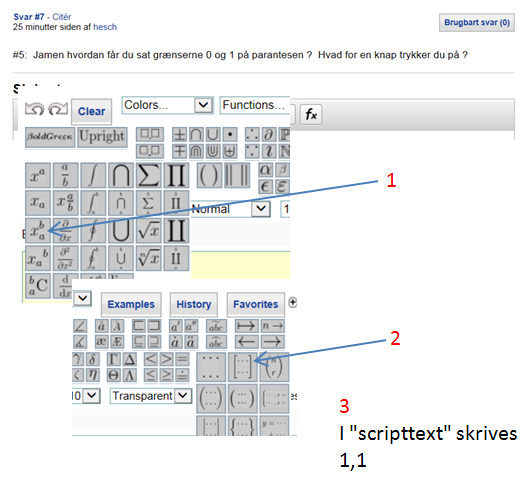Image resolution: width=525 pixels, height=480 pixels.
Task: Click the Clear button
Action: point(91,111)
